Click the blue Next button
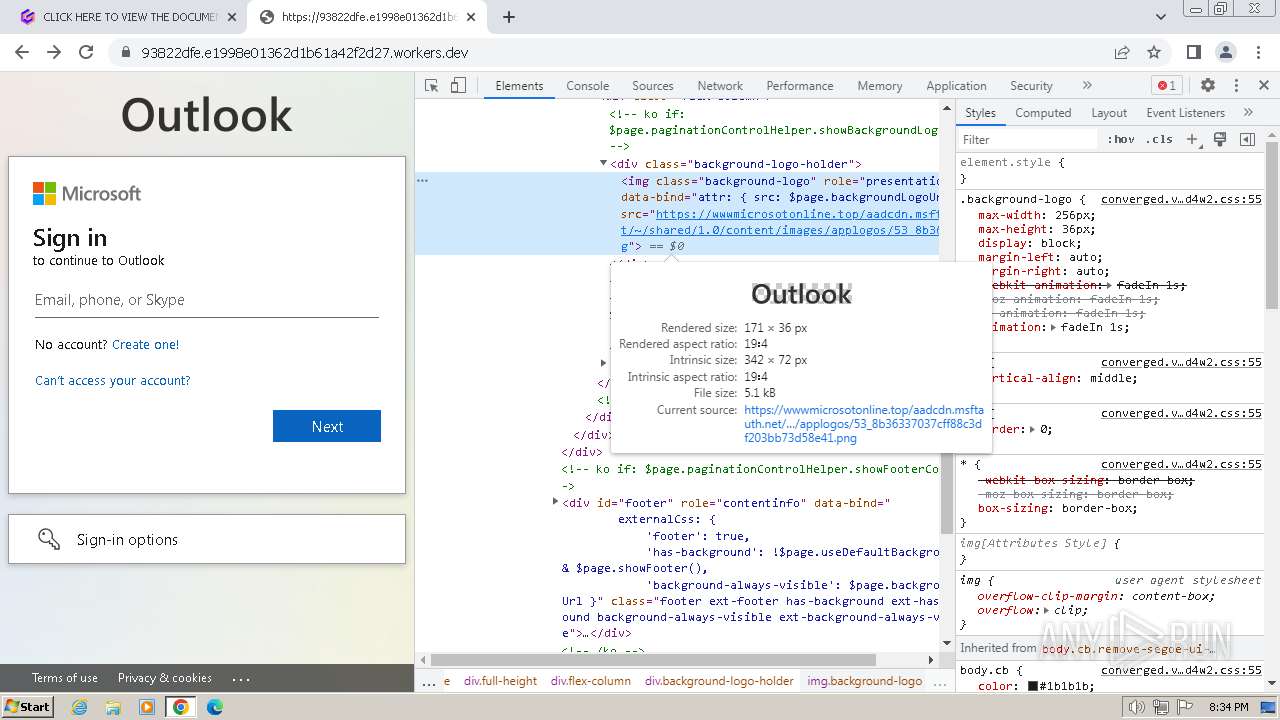 coord(327,426)
